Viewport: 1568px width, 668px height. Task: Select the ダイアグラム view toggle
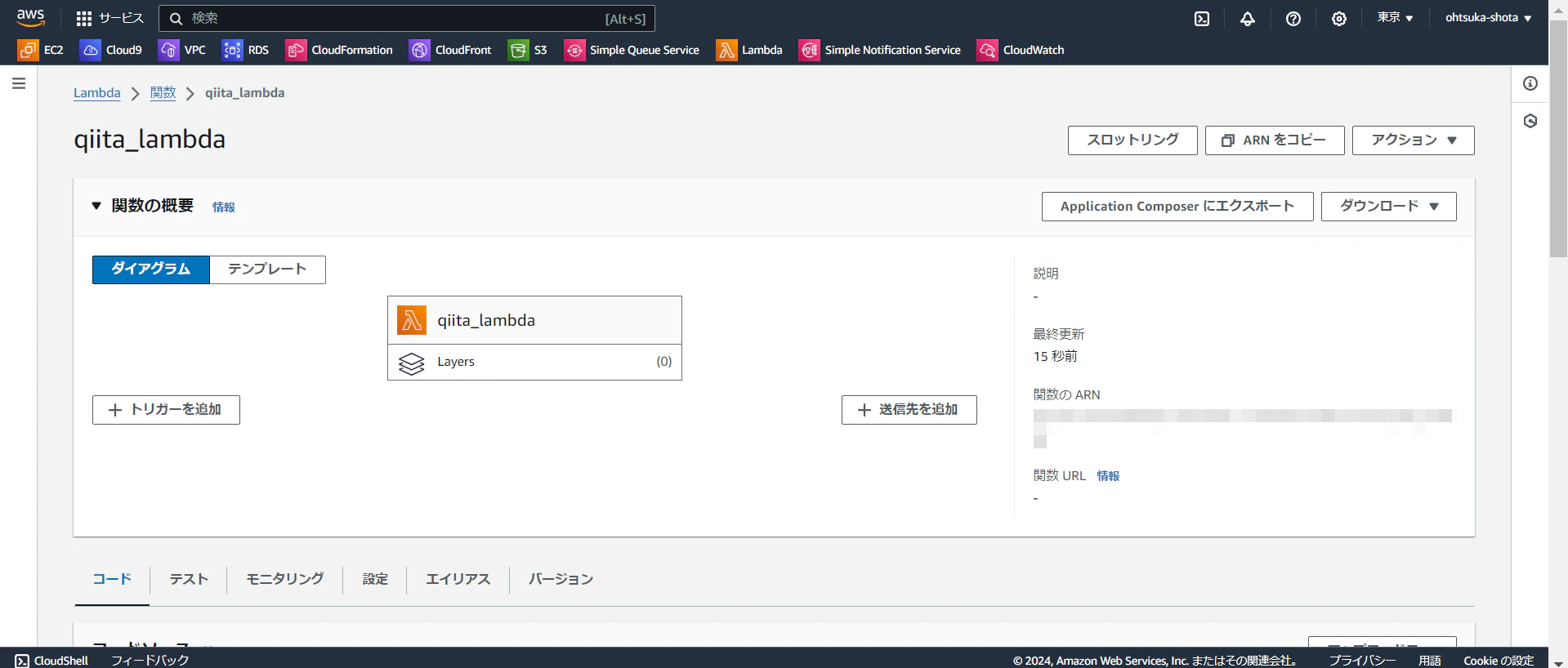151,269
